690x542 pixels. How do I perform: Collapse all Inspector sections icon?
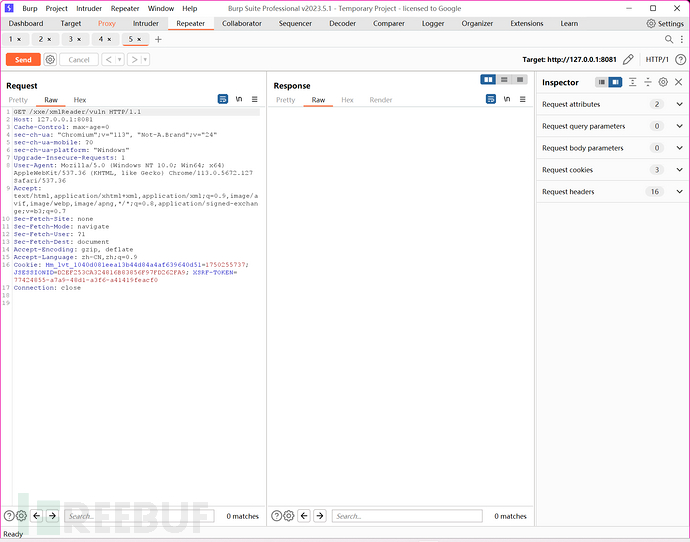coord(647,82)
